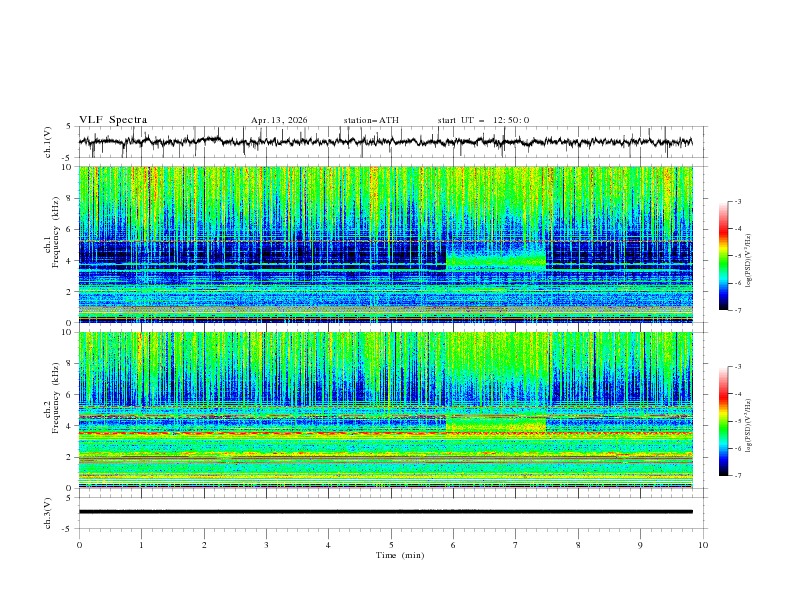Click time axis tick label '7'
792x612 pixels.
(x=516, y=545)
